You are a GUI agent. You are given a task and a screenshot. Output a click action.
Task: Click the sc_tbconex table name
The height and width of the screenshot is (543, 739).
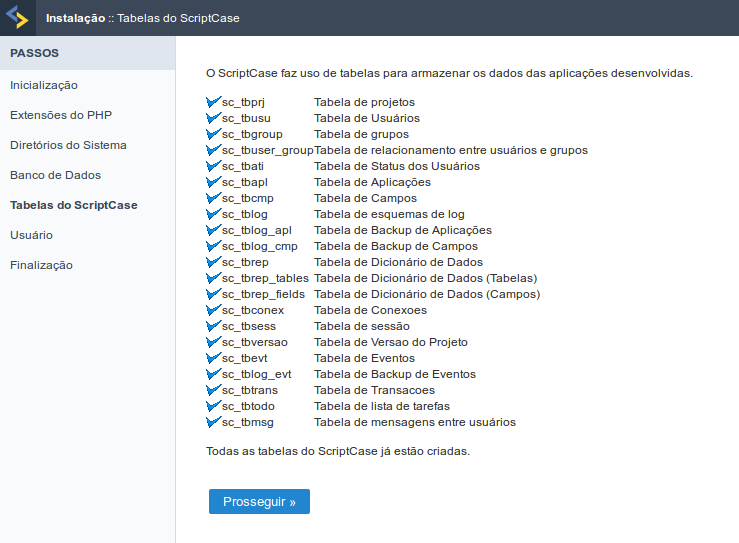pyautogui.click(x=253, y=311)
